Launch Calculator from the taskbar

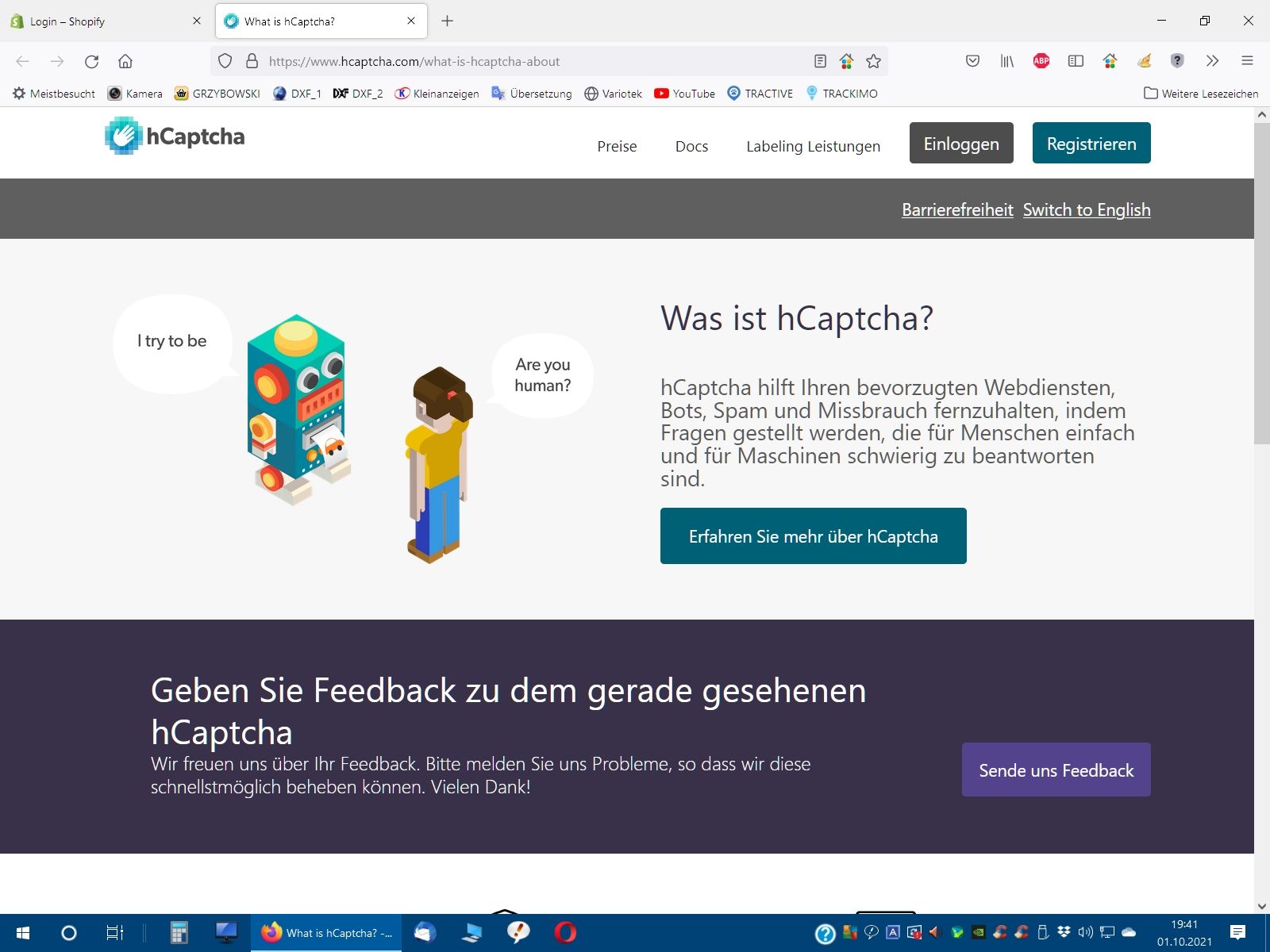click(179, 933)
